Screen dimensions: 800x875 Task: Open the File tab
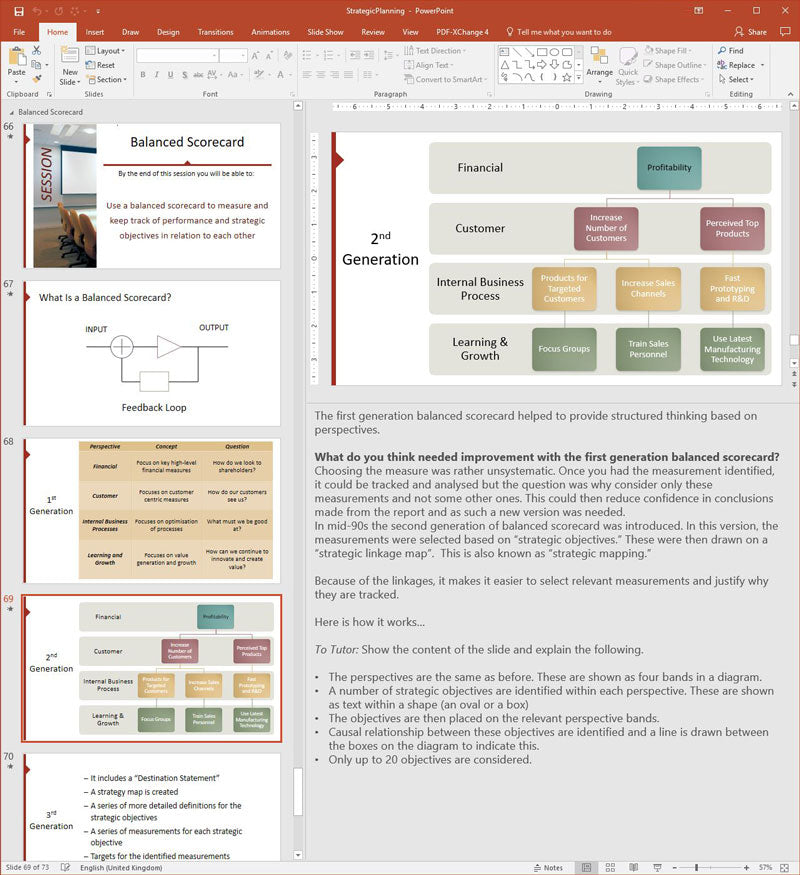[x=19, y=32]
